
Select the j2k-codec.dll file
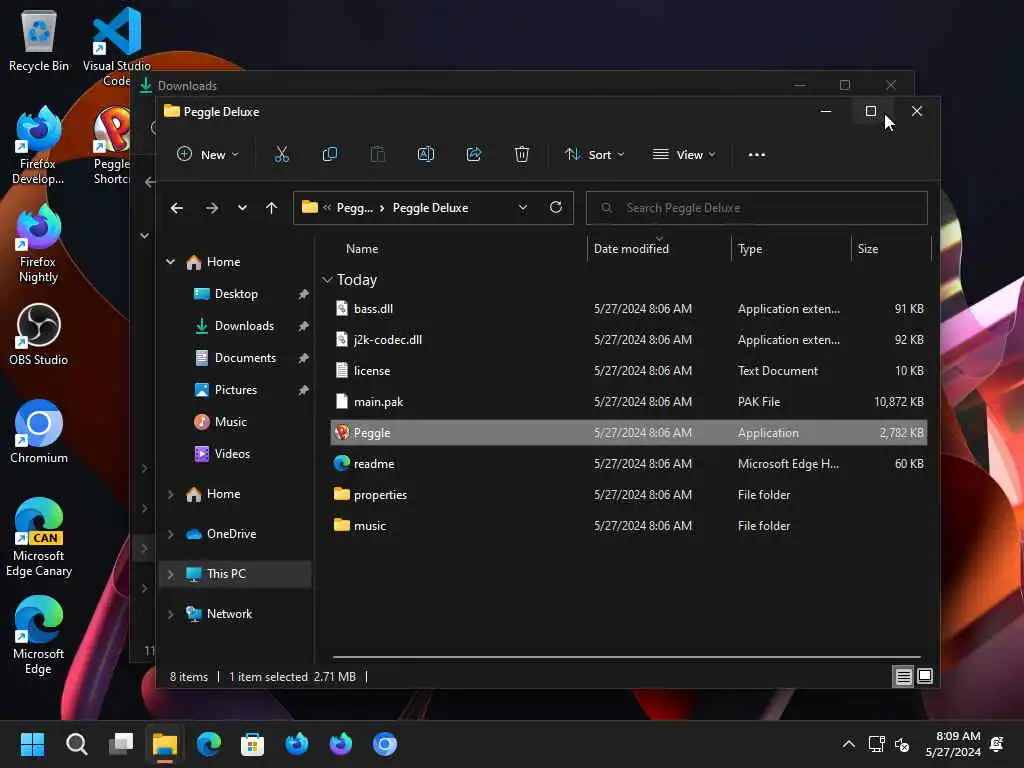pos(629,340)
